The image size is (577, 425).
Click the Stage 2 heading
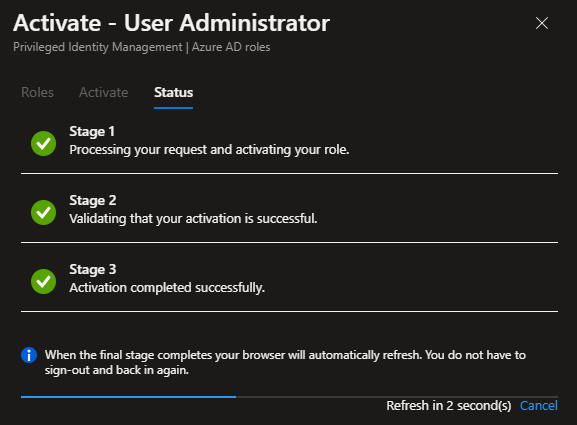93,201
